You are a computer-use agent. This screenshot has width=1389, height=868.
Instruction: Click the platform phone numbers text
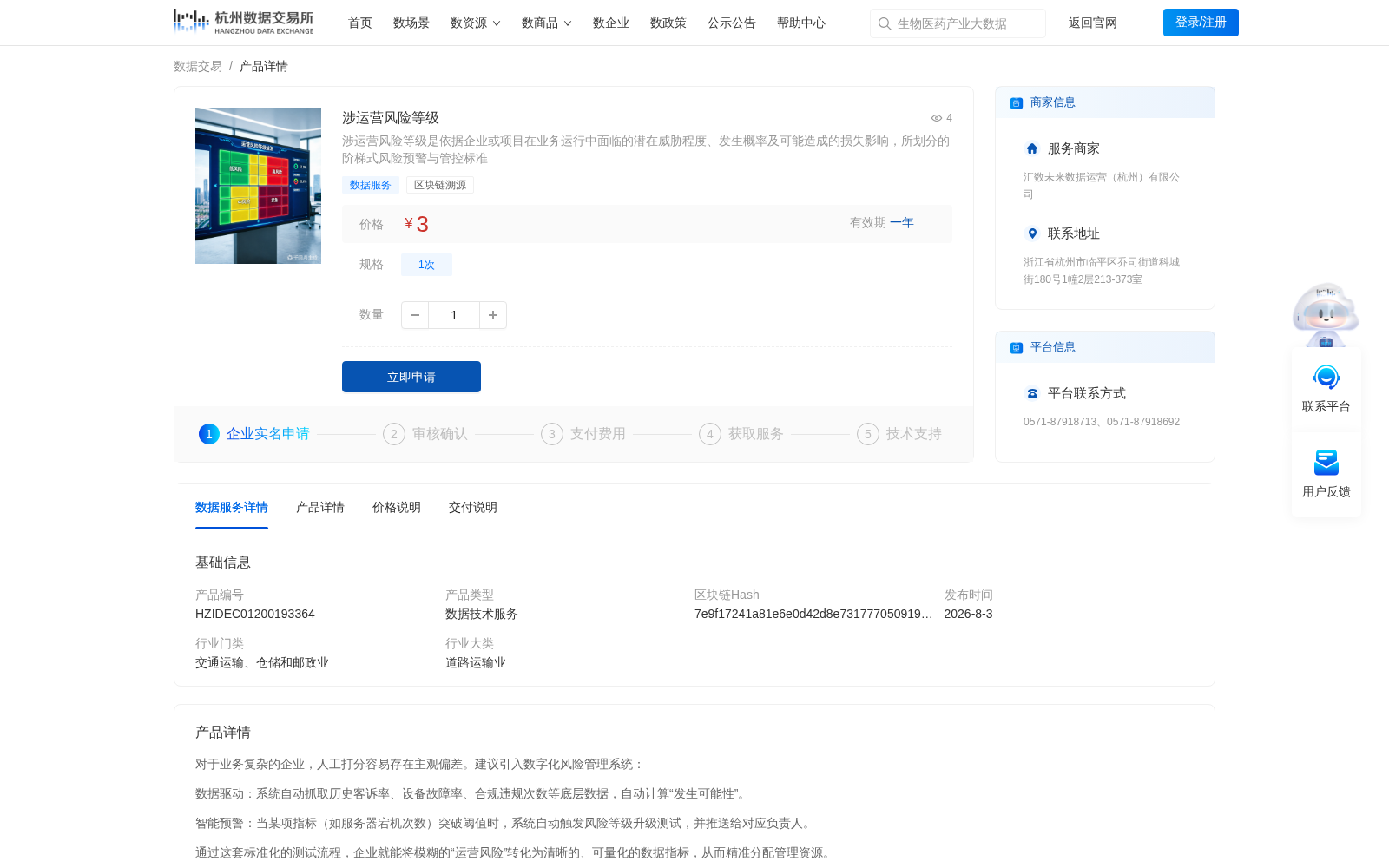pos(1102,422)
